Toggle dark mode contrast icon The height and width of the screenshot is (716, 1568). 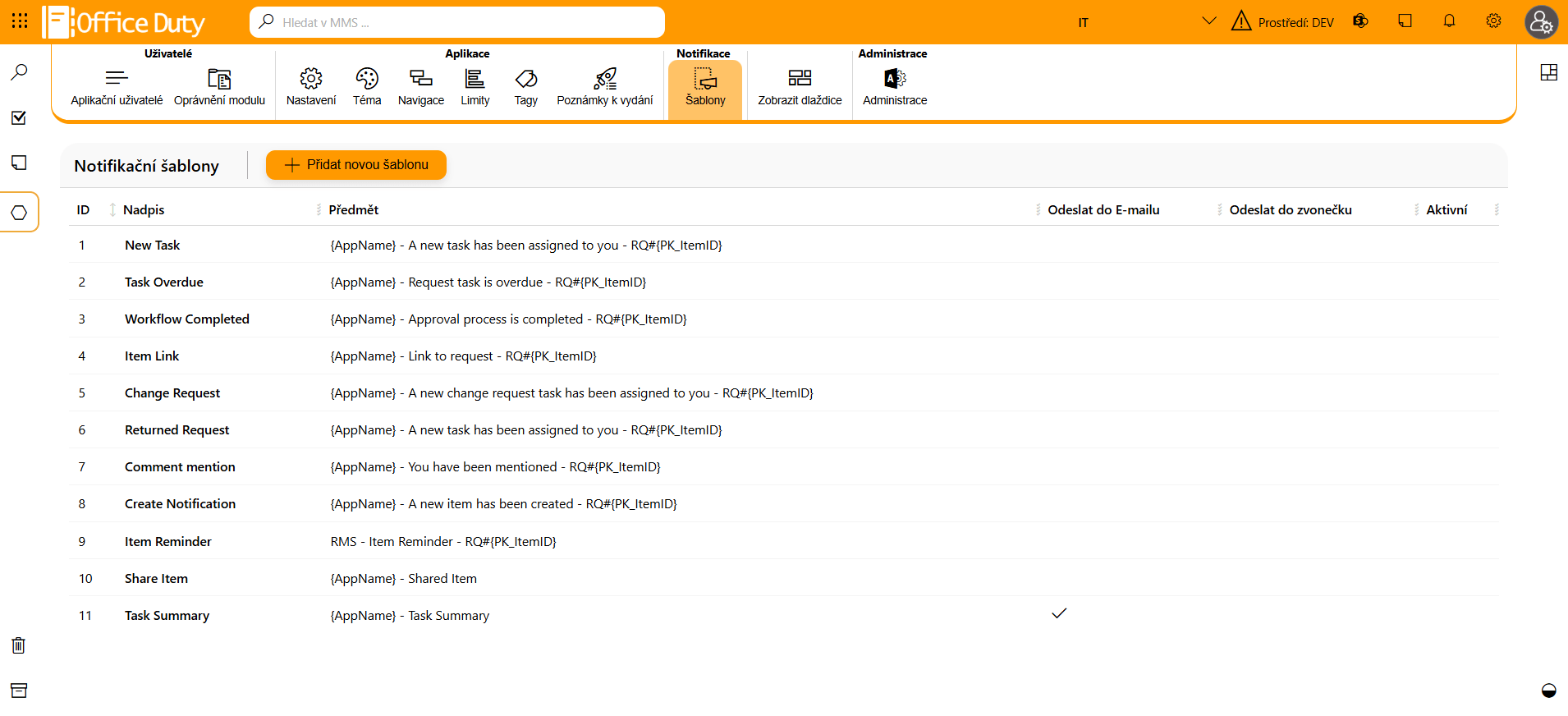point(1548,691)
